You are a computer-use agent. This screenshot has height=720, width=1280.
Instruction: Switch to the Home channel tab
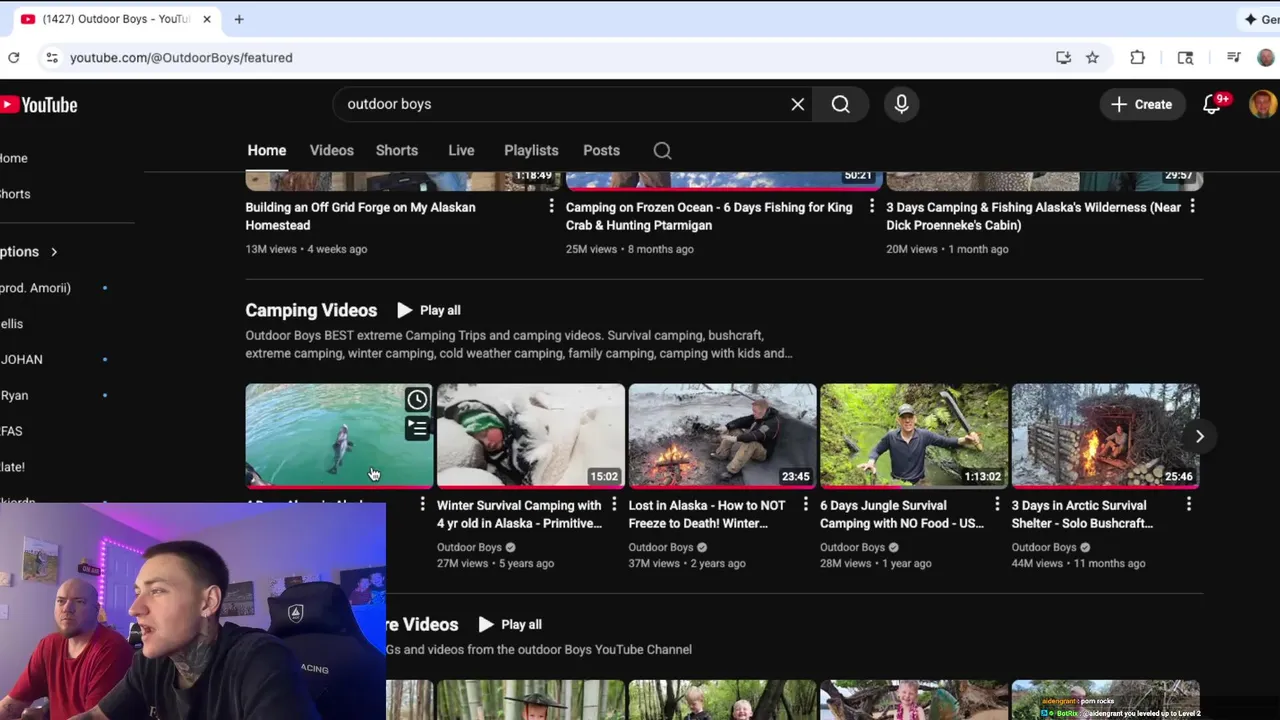267,150
